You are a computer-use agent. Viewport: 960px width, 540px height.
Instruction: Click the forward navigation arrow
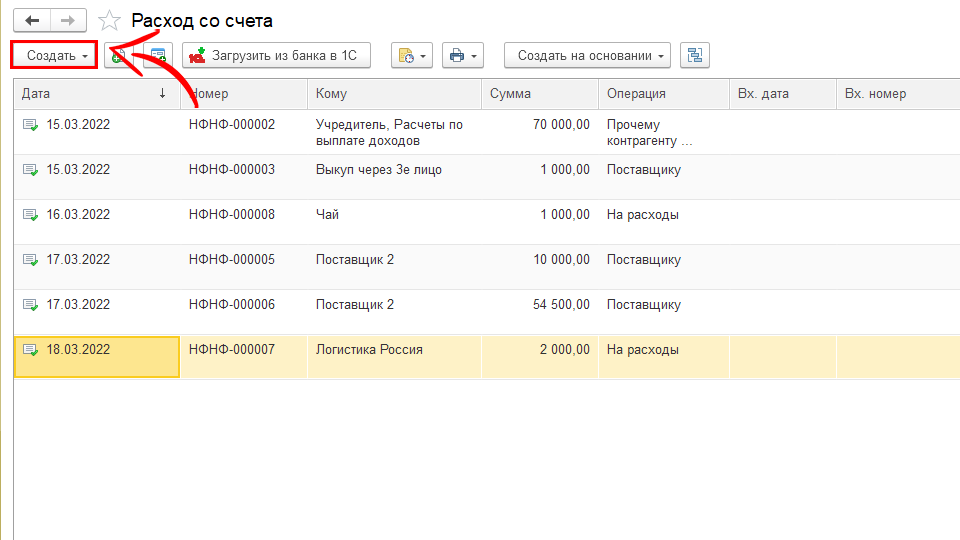pyautogui.click(x=68, y=20)
